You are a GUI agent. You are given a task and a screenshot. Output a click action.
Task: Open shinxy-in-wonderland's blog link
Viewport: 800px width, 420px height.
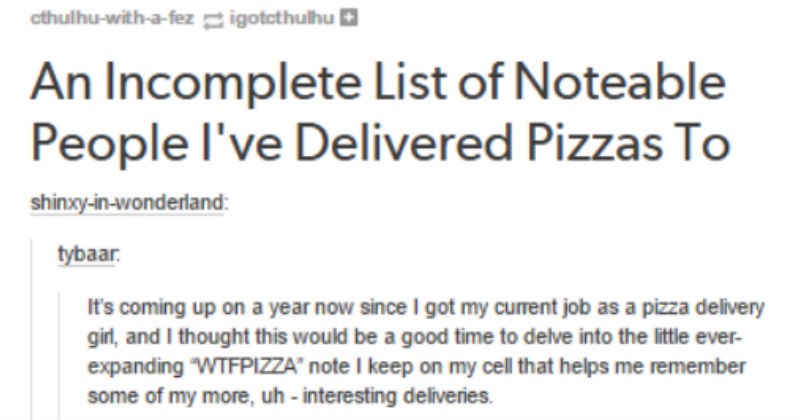click(x=127, y=203)
